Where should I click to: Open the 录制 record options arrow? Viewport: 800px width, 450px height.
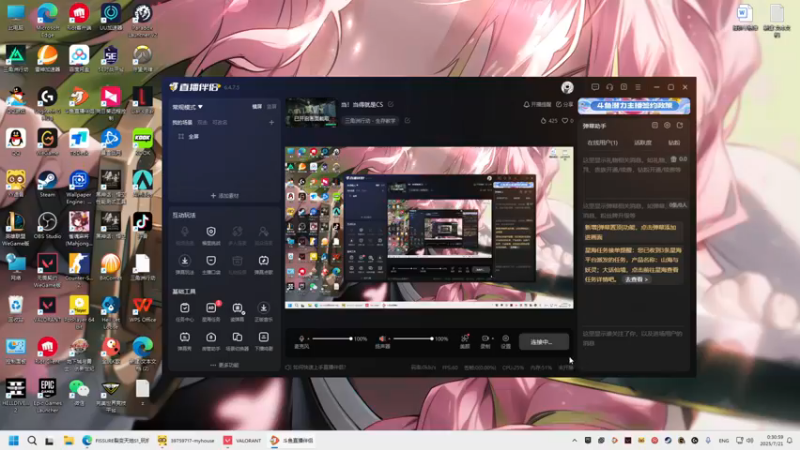pos(492,339)
